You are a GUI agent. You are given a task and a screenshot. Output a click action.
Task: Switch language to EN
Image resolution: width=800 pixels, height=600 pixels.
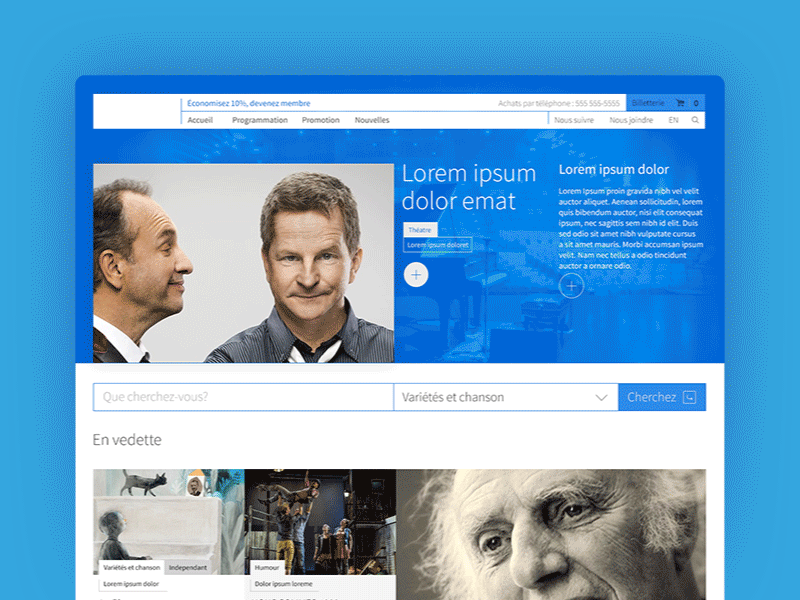pos(673,120)
